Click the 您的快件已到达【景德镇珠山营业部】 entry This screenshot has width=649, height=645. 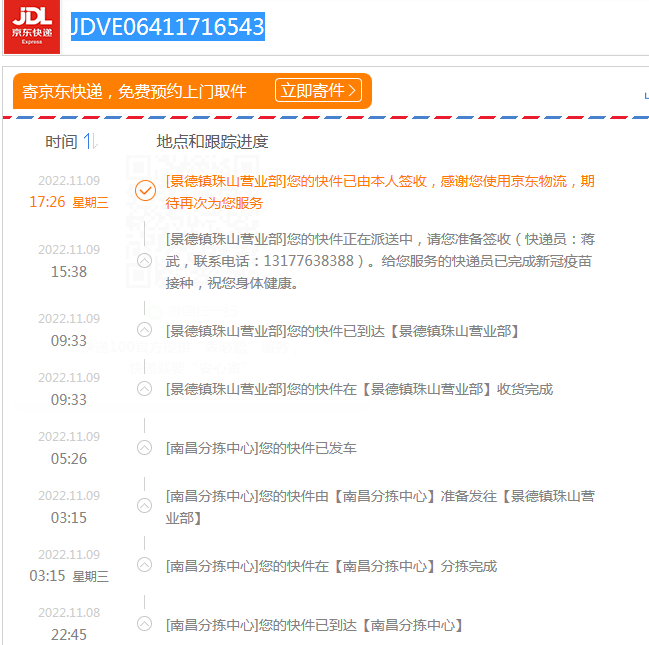[342, 331]
